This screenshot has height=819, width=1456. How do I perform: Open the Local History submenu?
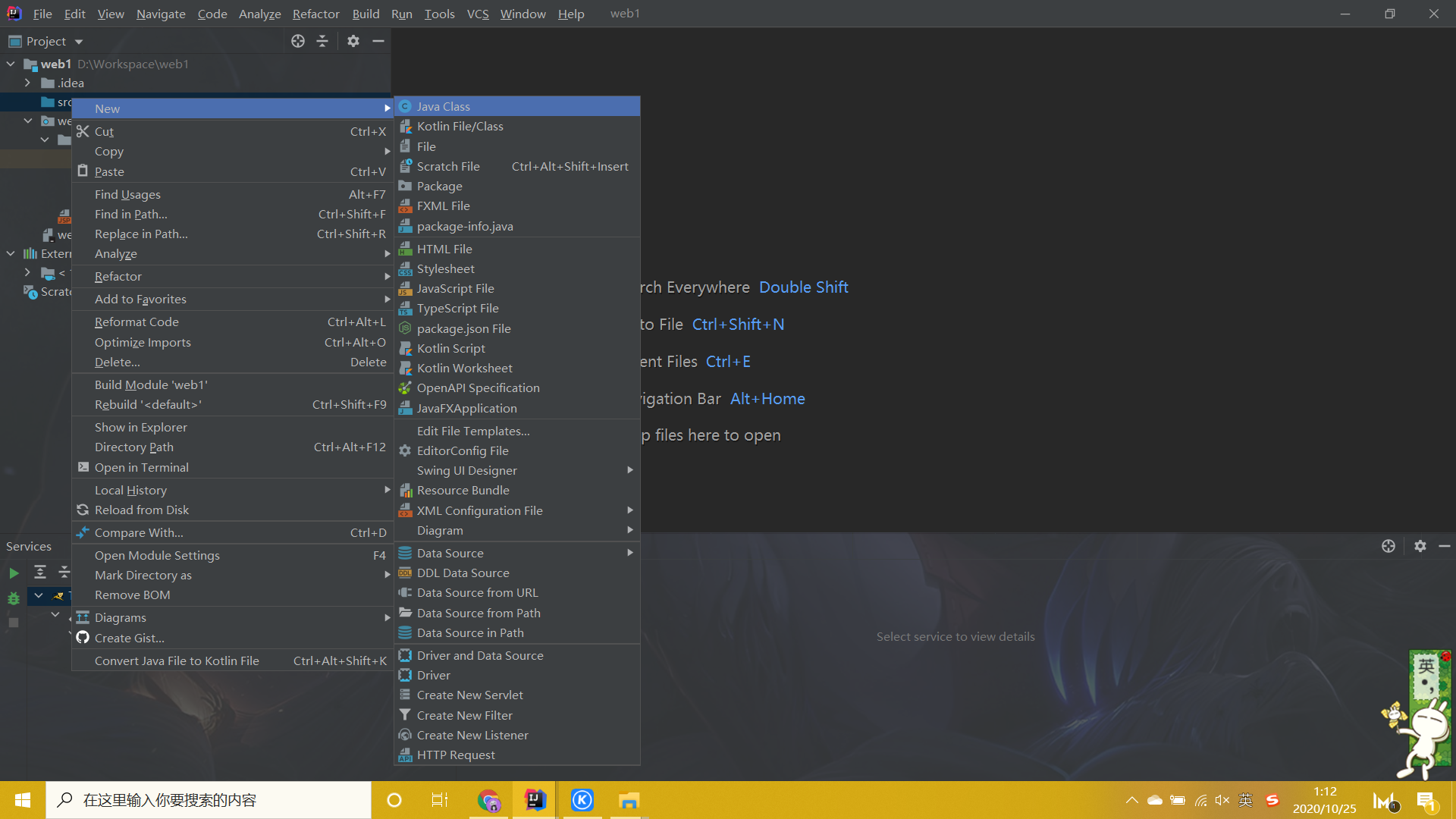click(x=233, y=490)
